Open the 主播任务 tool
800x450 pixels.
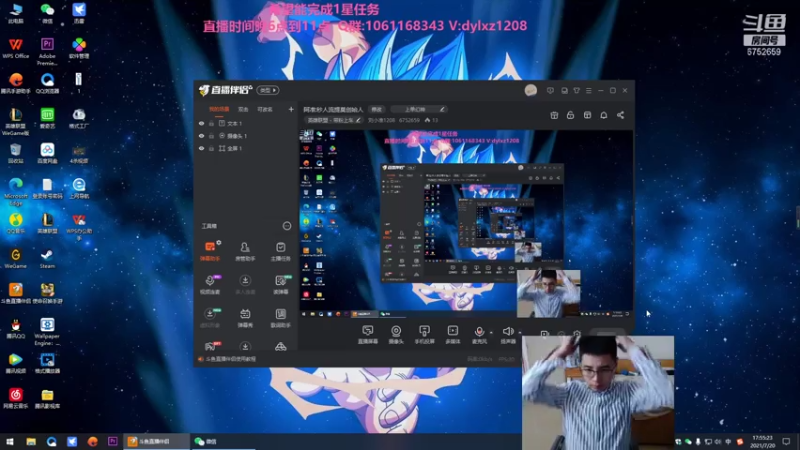(280, 252)
